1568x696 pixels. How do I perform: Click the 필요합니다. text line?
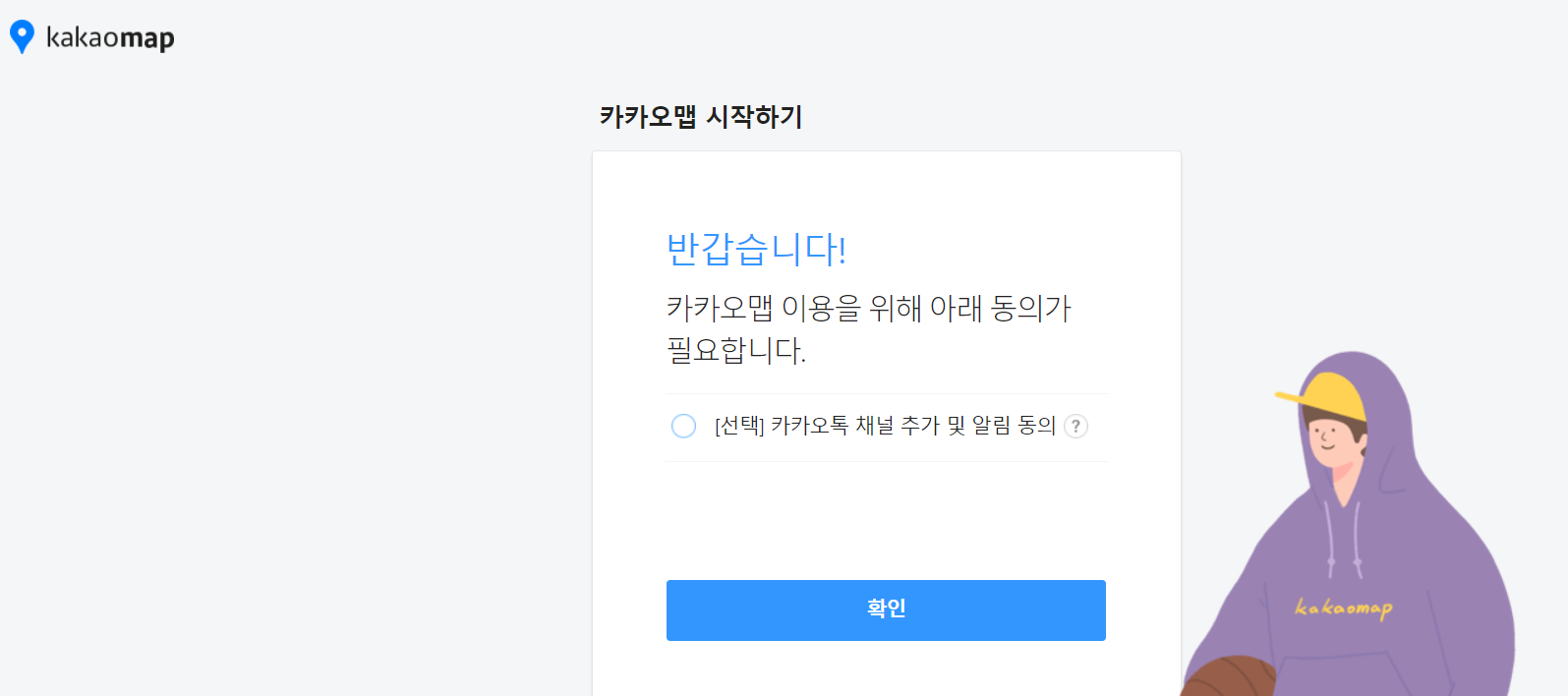pyautogui.click(x=736, y=350)
